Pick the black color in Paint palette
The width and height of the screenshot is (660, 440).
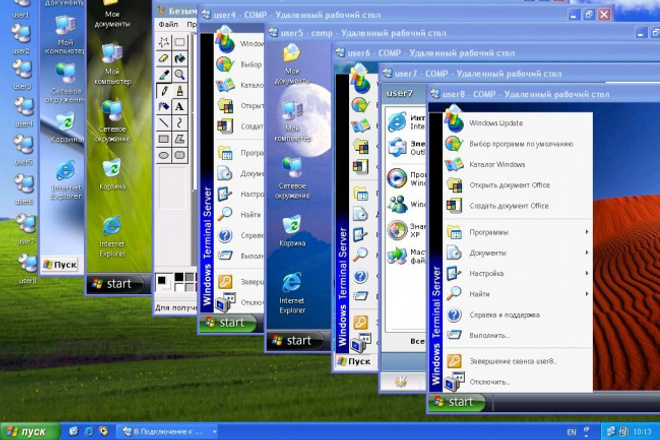[179, 277]
